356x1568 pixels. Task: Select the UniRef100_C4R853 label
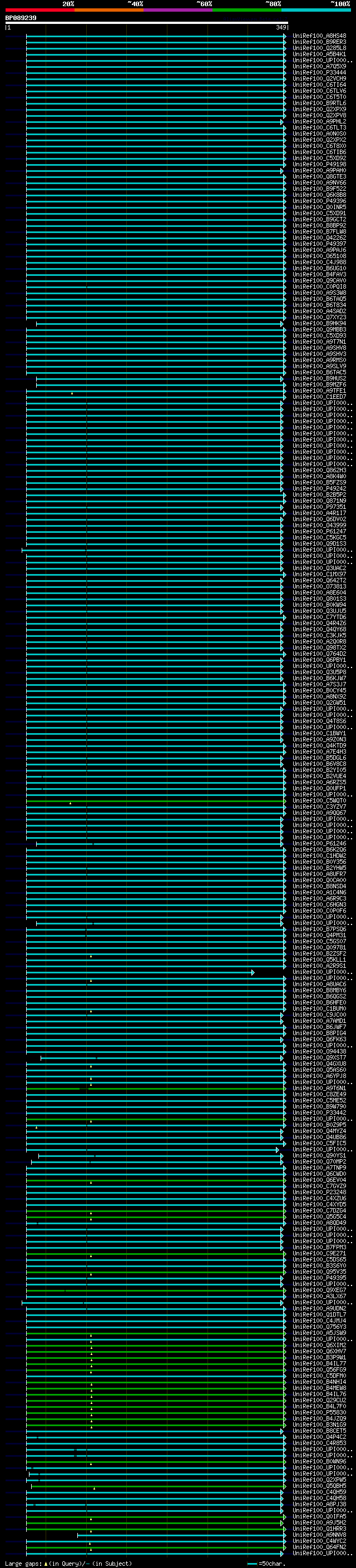point(319,1443)
